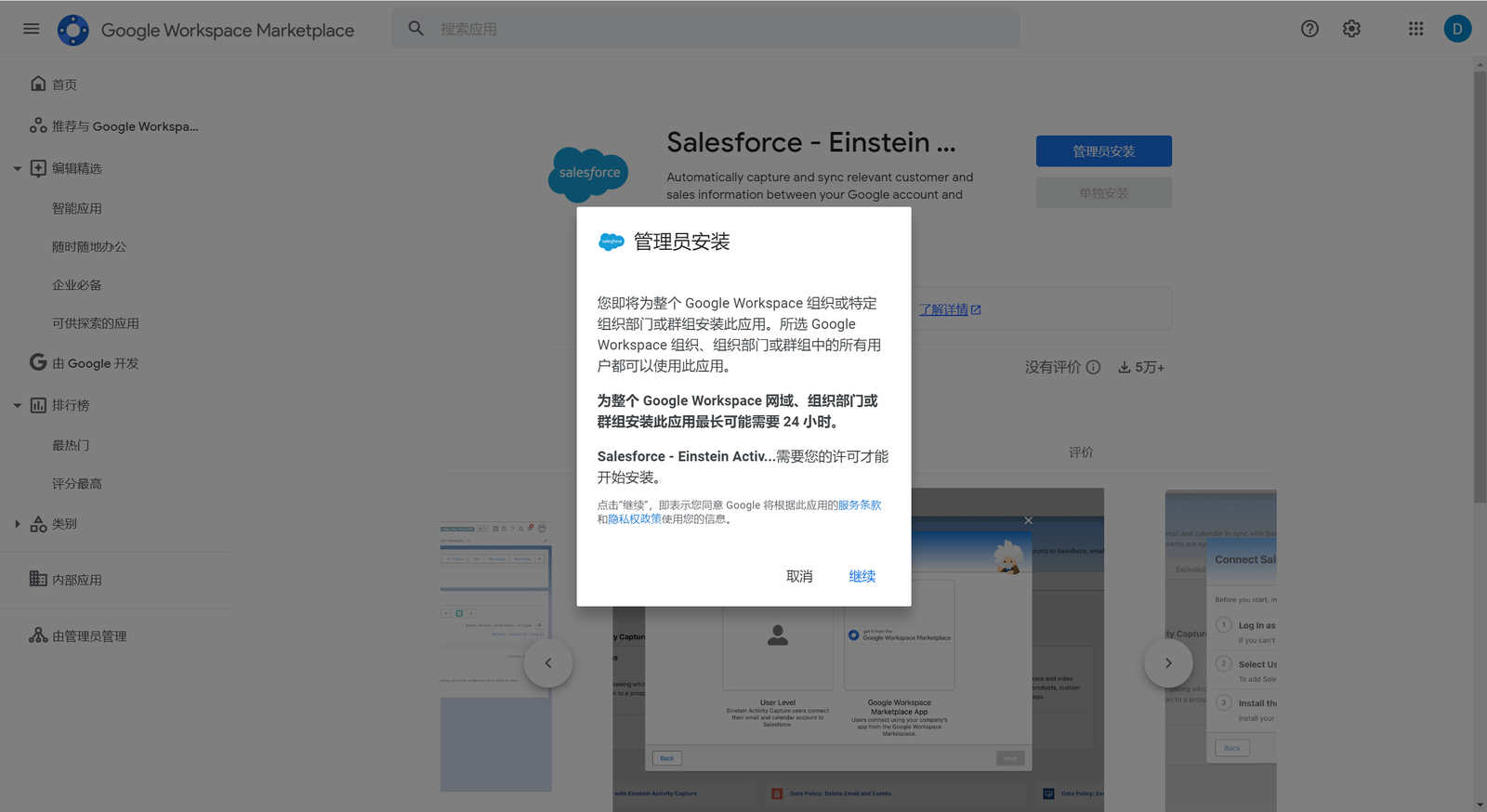
Task: Open the help question mark icon
Action: tap(1309, 29)
